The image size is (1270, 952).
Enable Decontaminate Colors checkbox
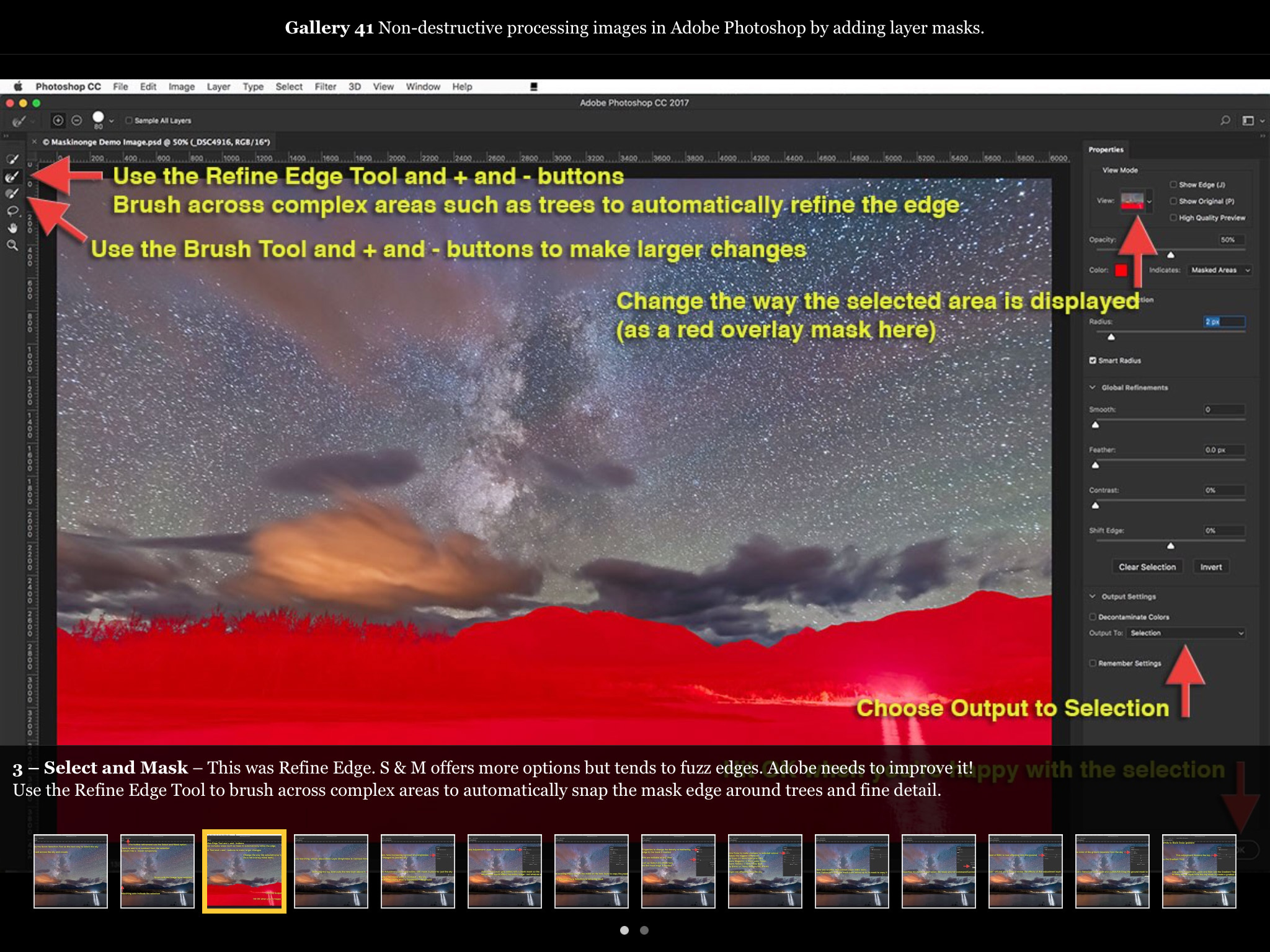tap(1093, 617)
